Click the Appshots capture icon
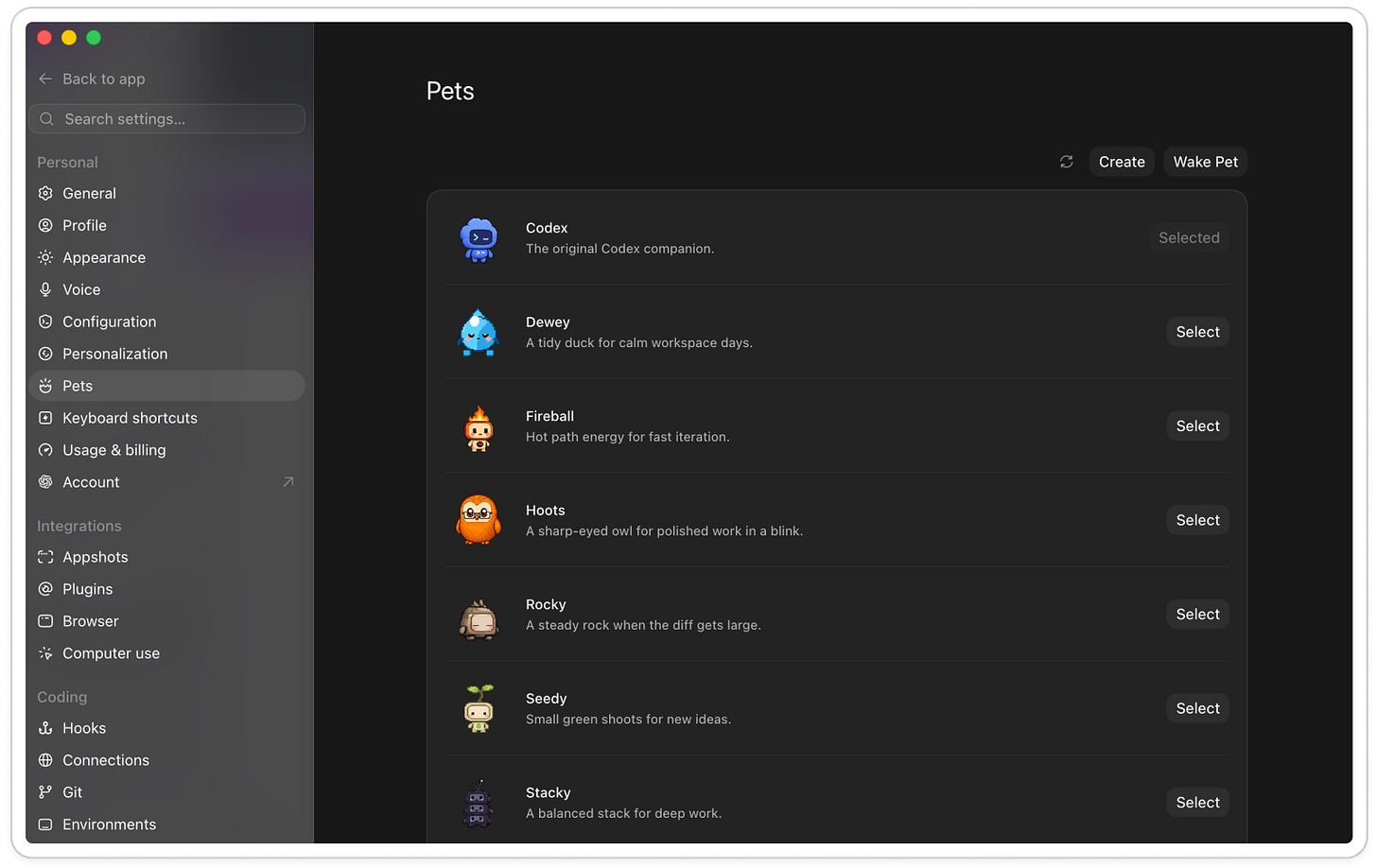Viewport: 1377px width, 868px height. tap(45, 557)
